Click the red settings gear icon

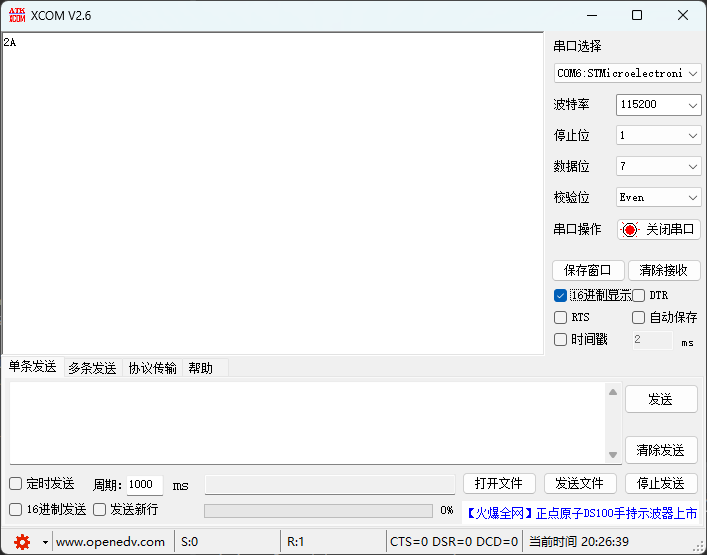pos(22,541)
